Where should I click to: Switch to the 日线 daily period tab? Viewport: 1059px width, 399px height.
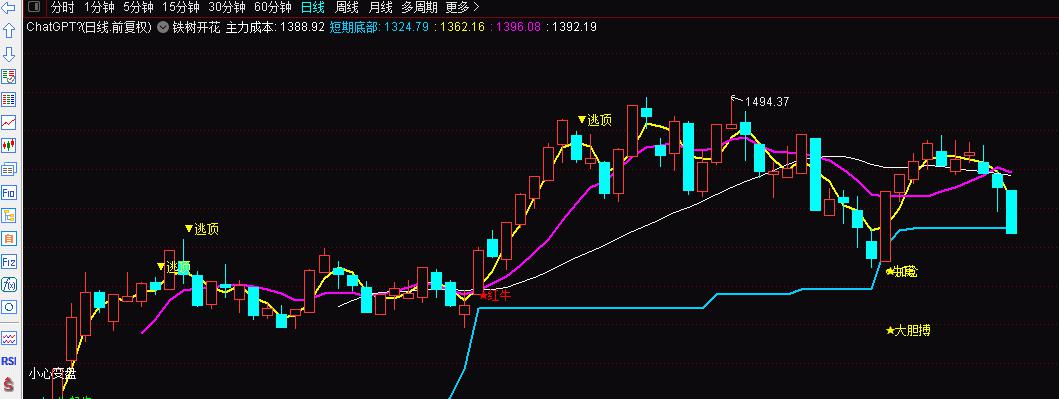click(x=313, y=7)
